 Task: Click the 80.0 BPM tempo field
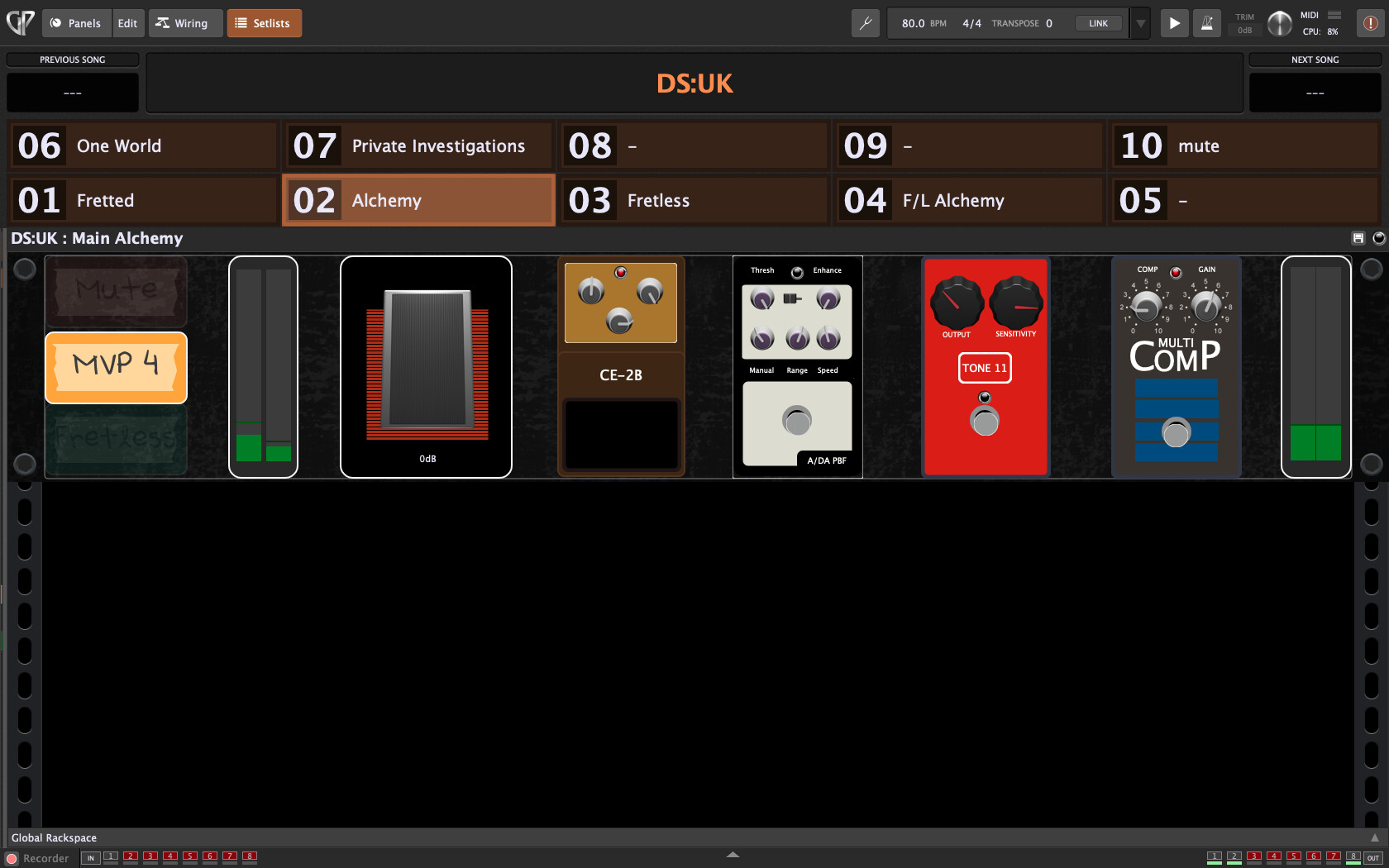[924, 23]
